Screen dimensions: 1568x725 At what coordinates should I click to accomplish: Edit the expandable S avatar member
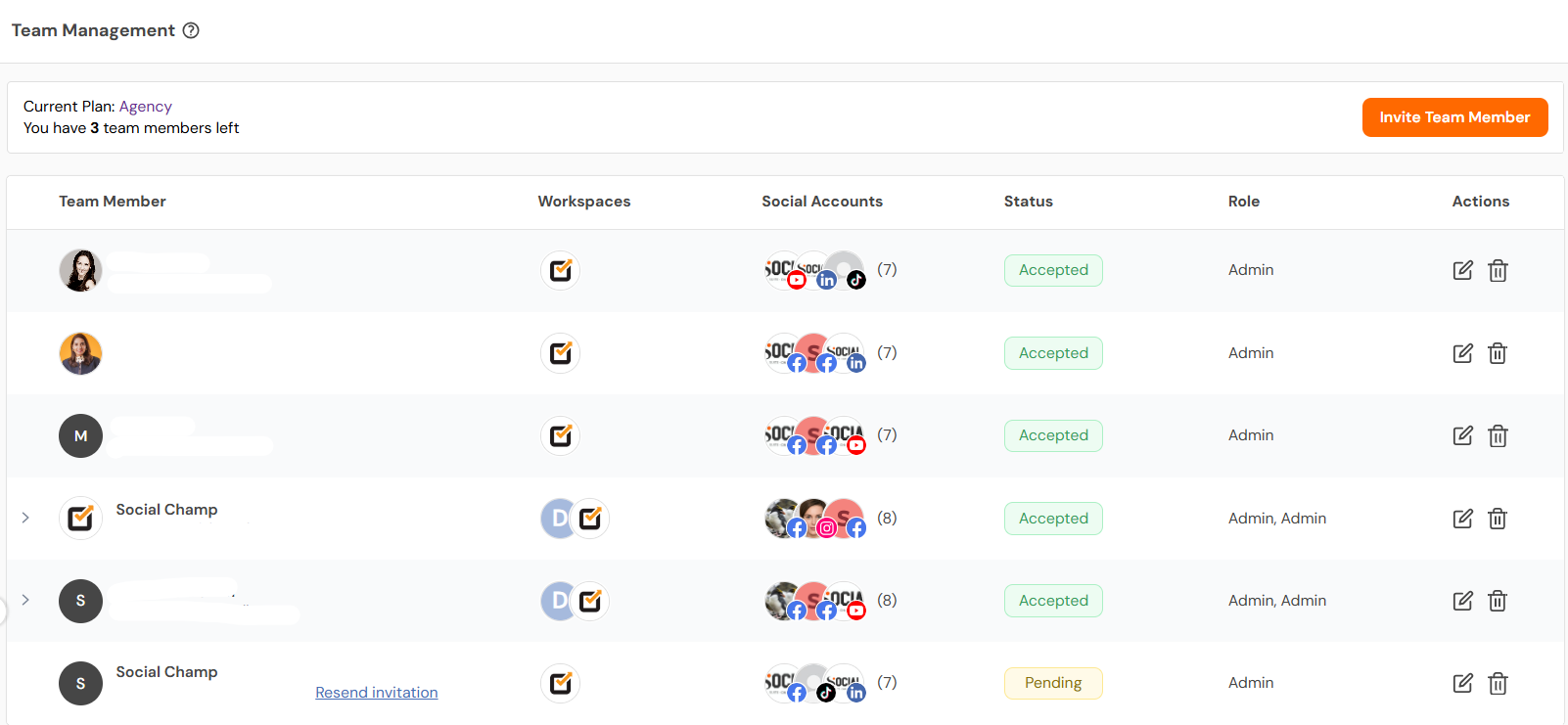pyautogui.click(x=1462, y=601)
